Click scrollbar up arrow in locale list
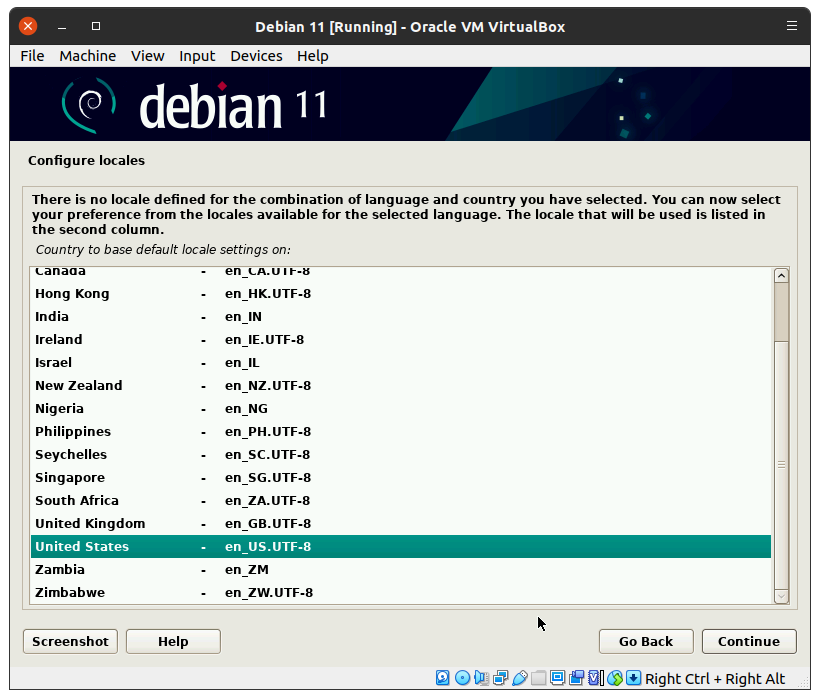820x699 pixels. click(x=781, y=276)
